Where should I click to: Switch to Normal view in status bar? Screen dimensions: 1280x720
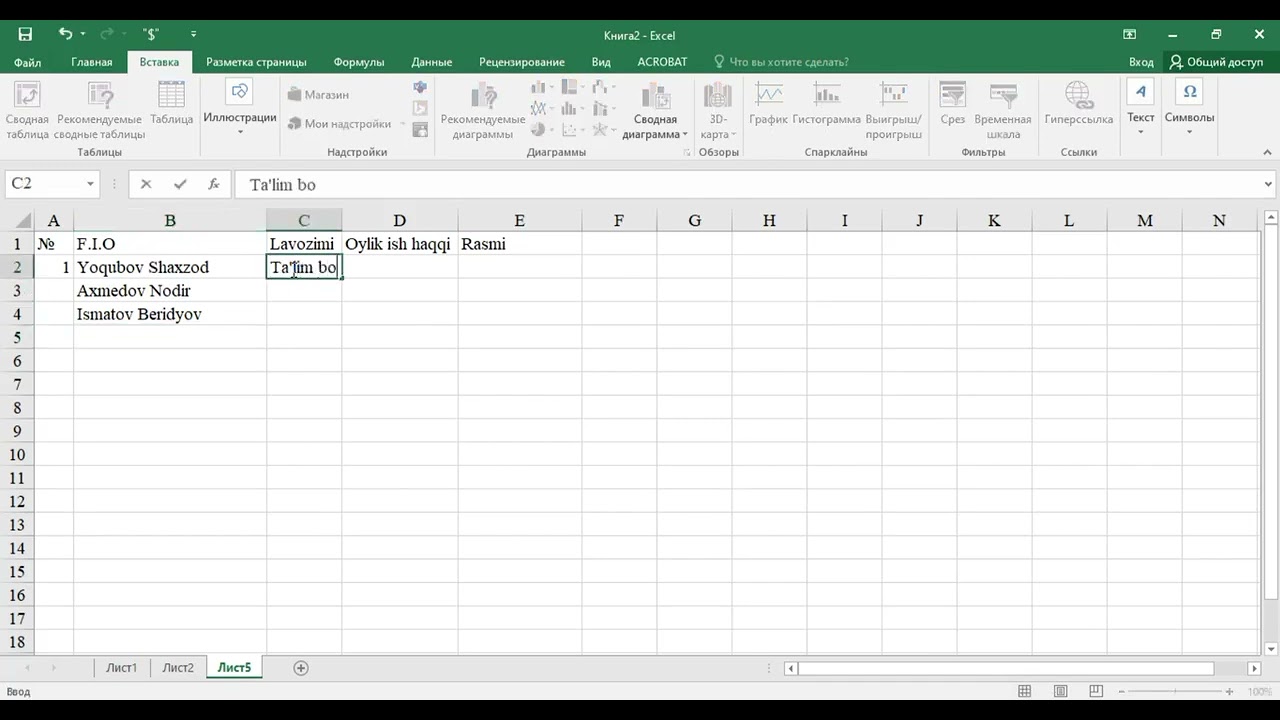coord(1024,691)
